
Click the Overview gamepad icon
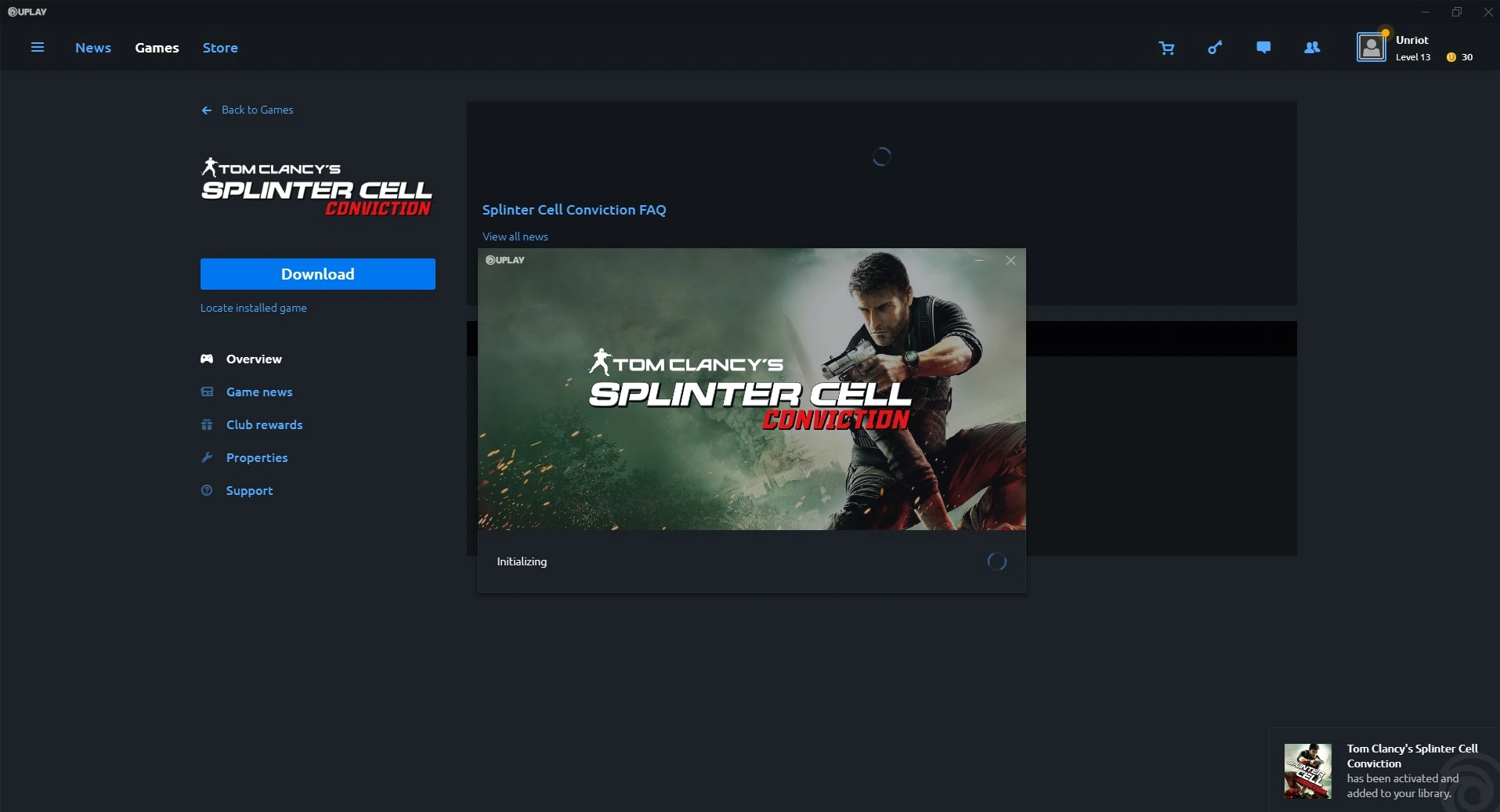207,359
